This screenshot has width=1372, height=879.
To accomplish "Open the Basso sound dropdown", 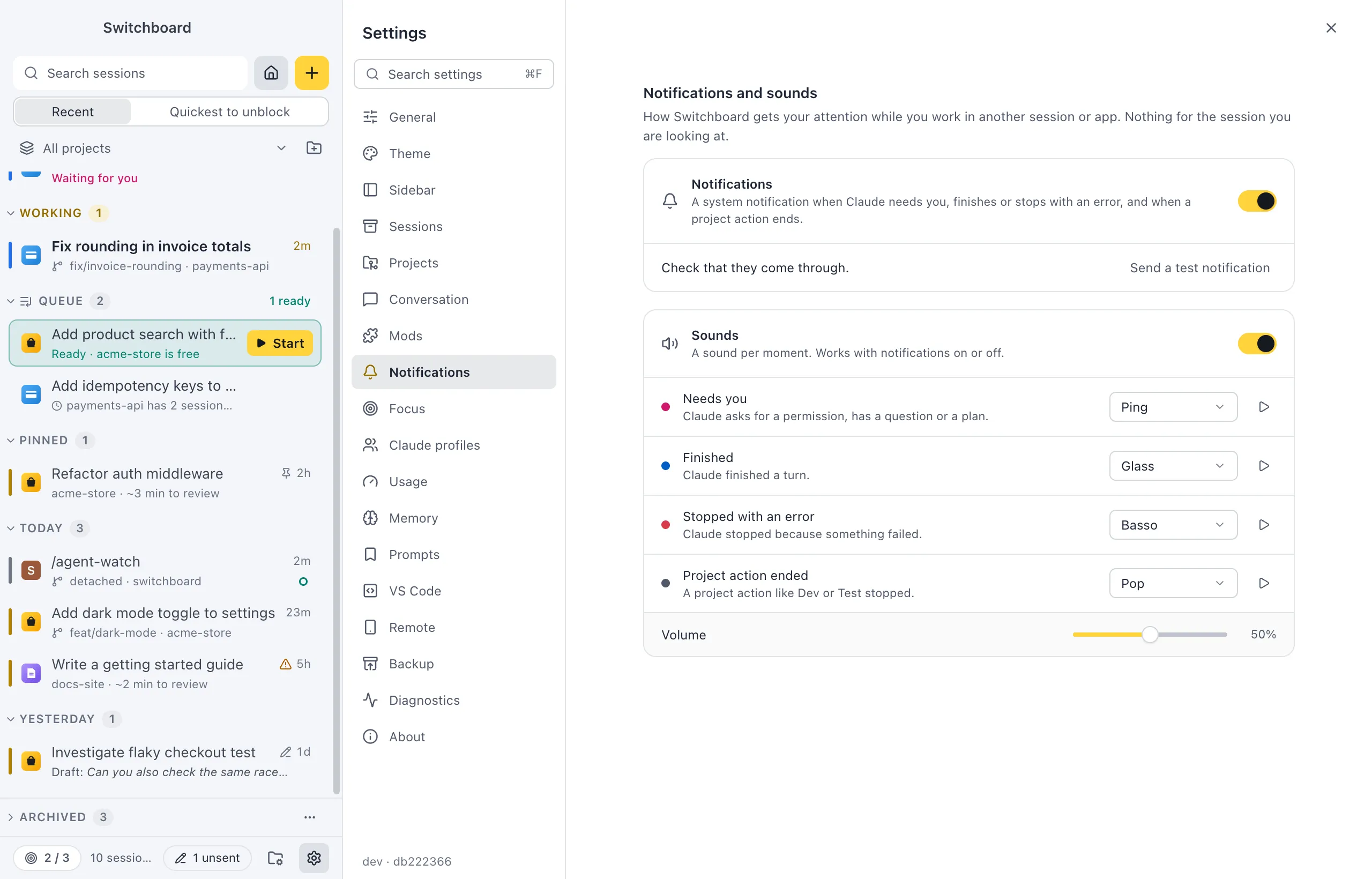I will [1173, 525].
